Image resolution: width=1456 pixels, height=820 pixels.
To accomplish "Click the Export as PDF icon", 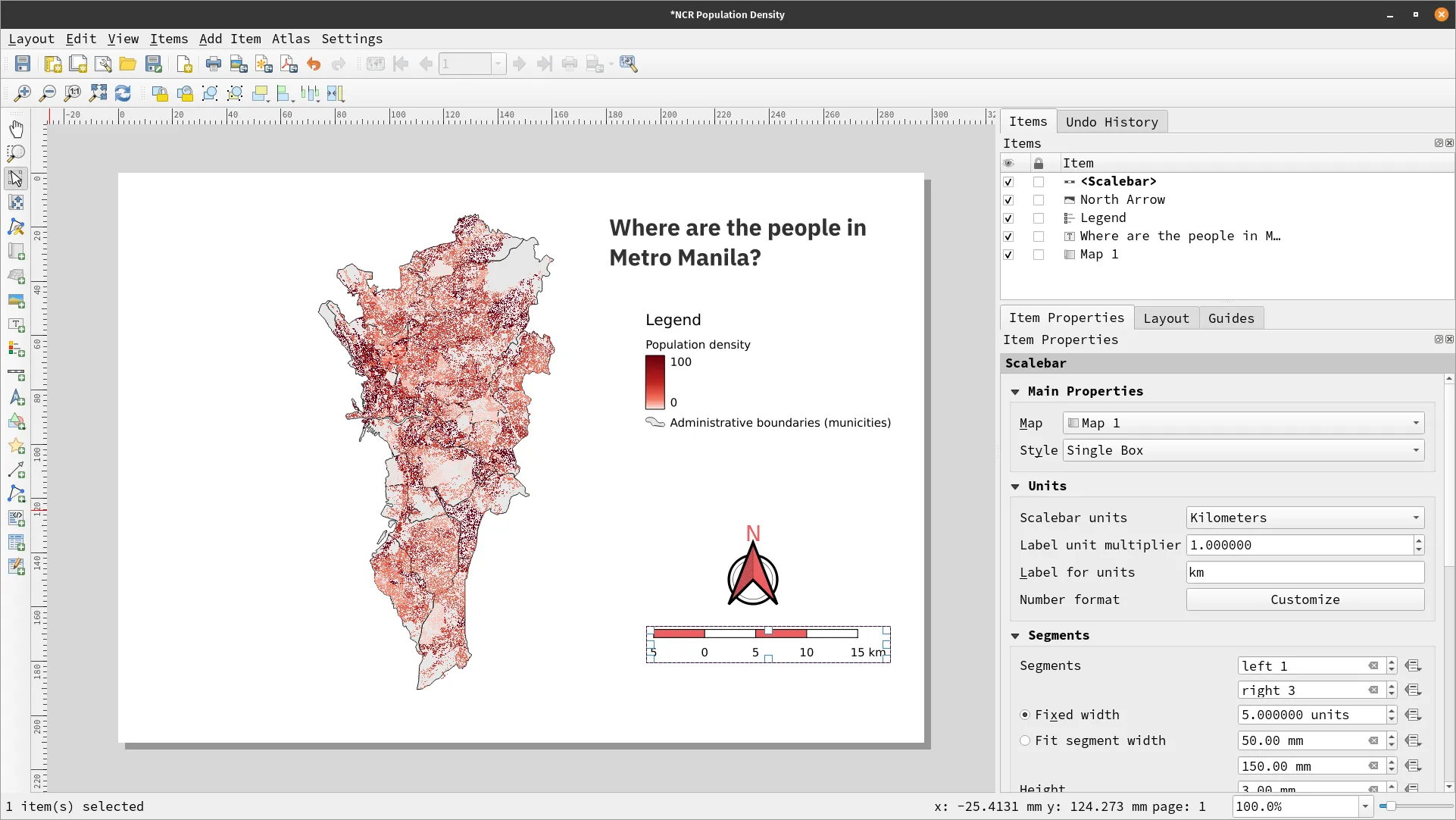I will pos(289,64).
